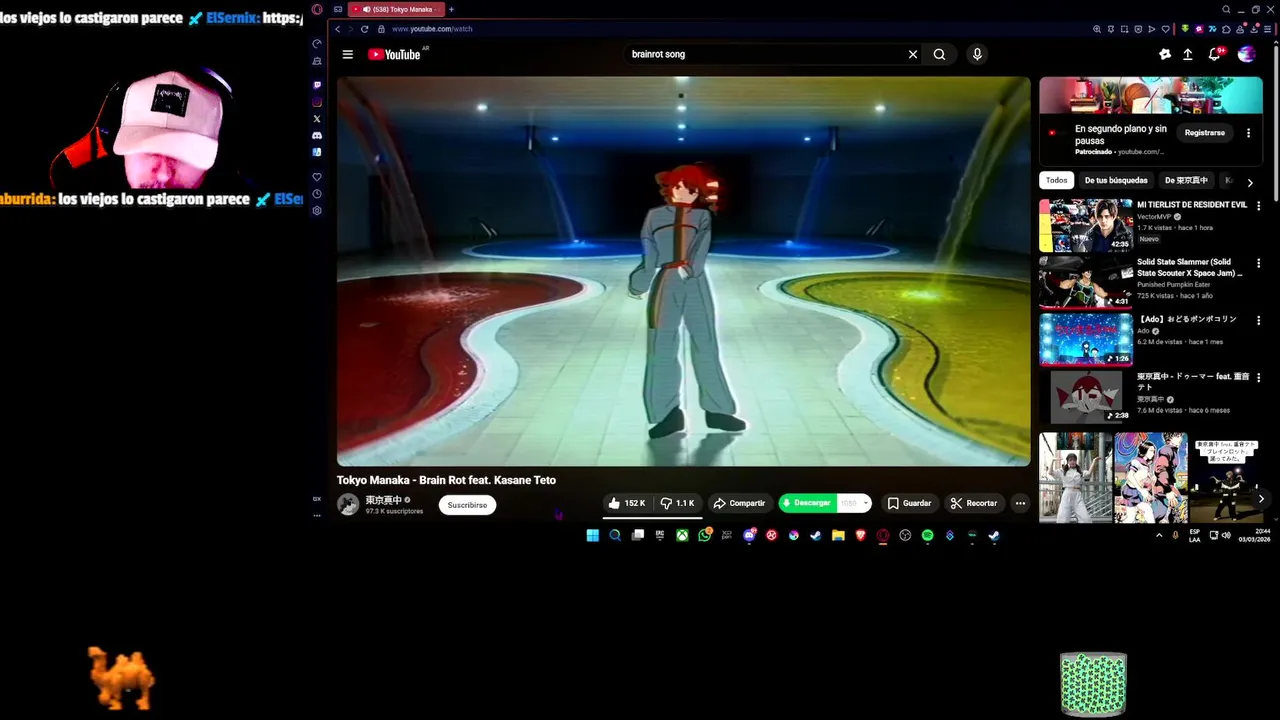
Task: Go to YouTube home via logo
Action: pyautogui.click(x=394, y=54)
